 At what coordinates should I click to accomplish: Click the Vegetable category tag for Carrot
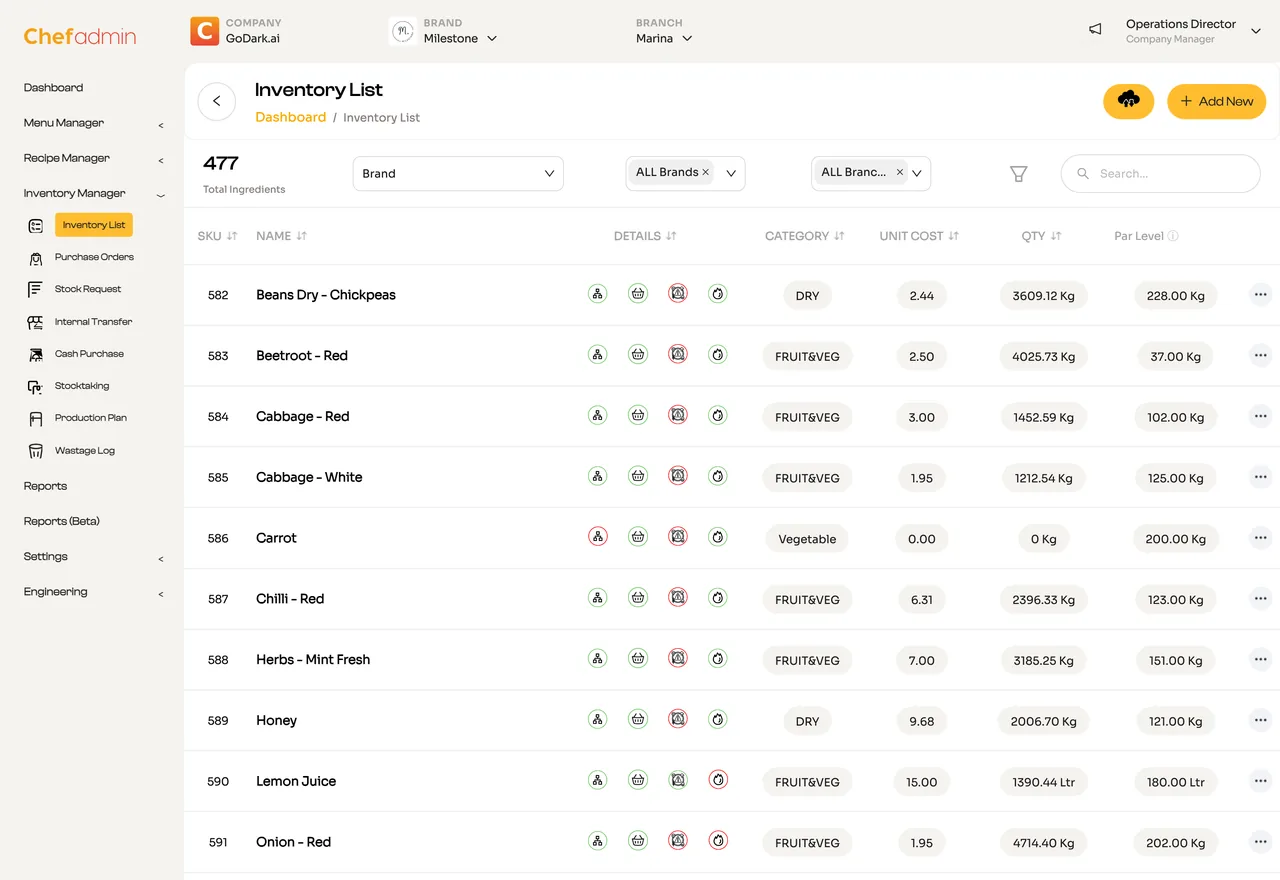coord(807,538)
